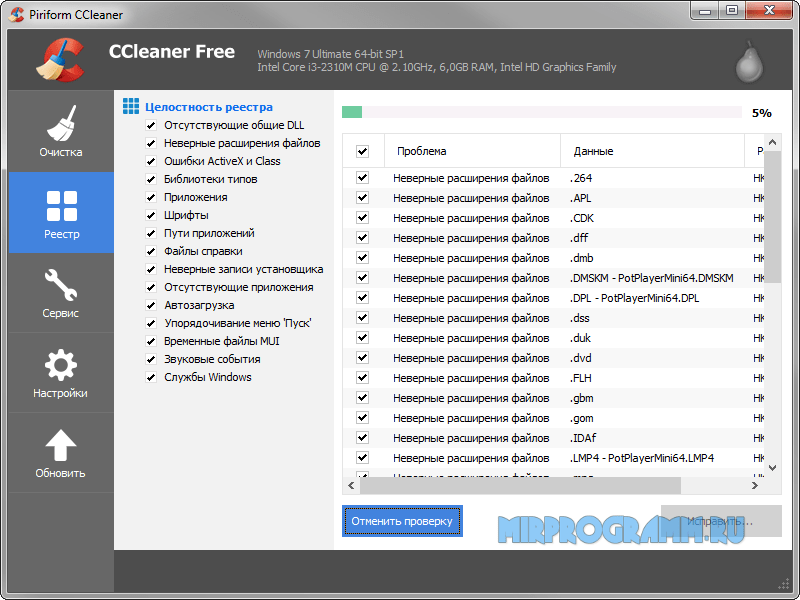Uncheck the .gom result row checkbox
Viewport: 800px width, 600px height.
pyautogui.click(x=362, y=417)
